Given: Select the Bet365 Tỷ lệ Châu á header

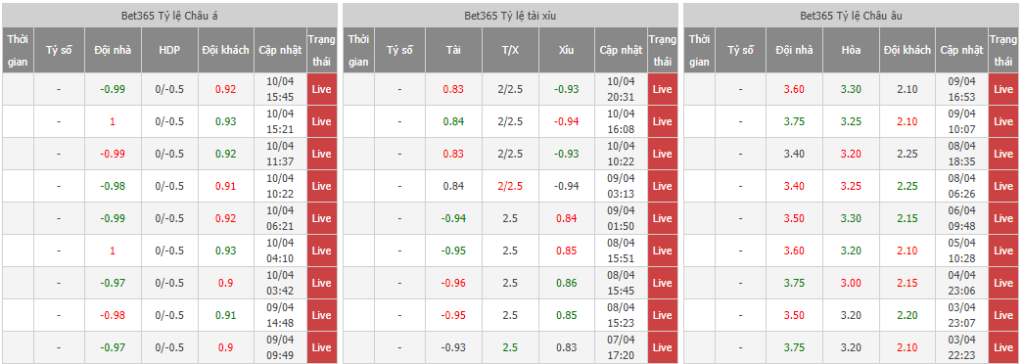Looking at the screenshot, I should [170, 15].
